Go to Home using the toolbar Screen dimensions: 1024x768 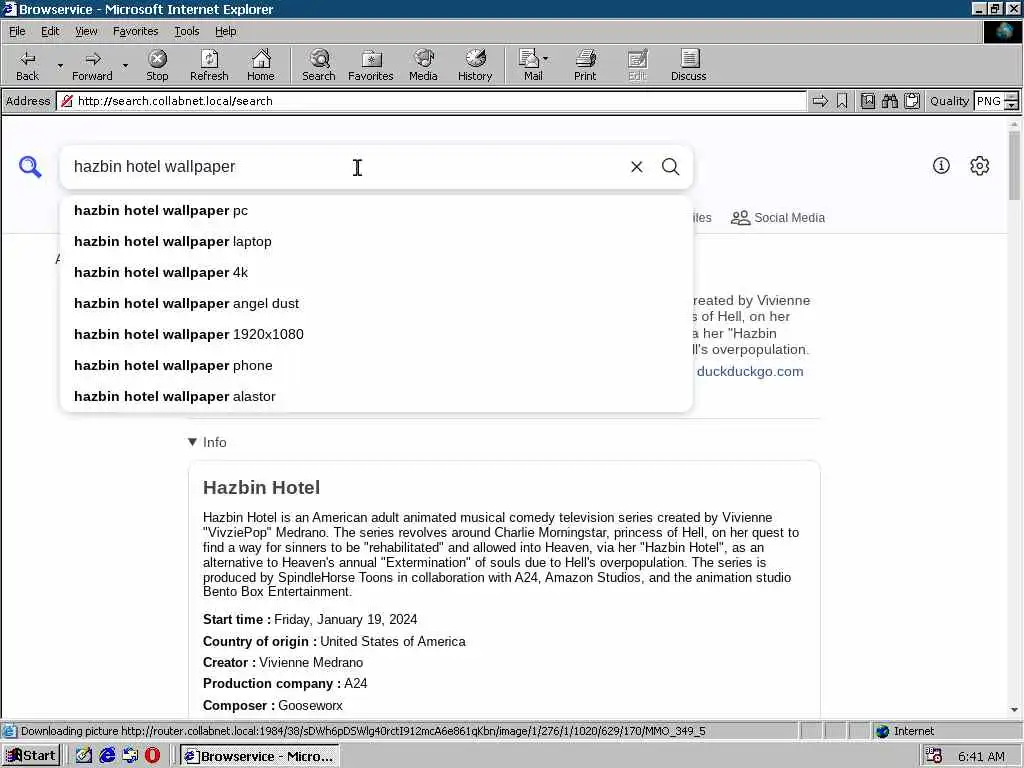click(261, 65)
